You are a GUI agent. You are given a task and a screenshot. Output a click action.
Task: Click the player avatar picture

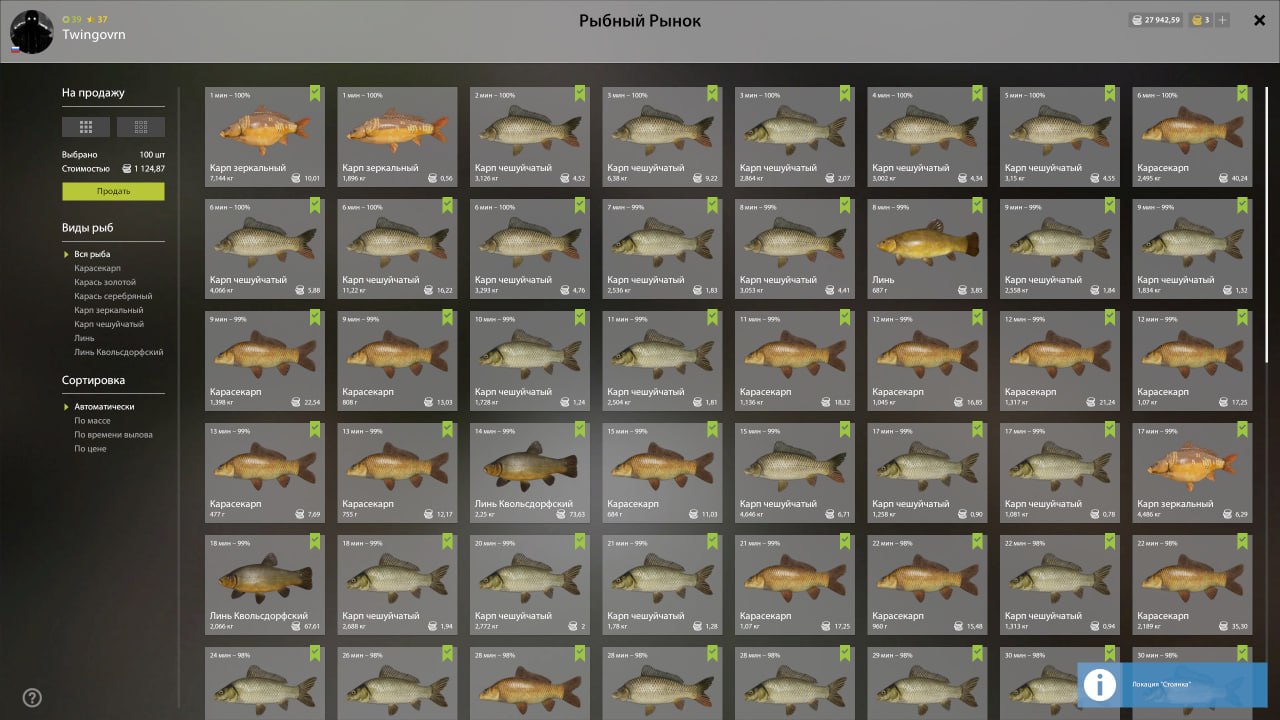tap(31, 31)
